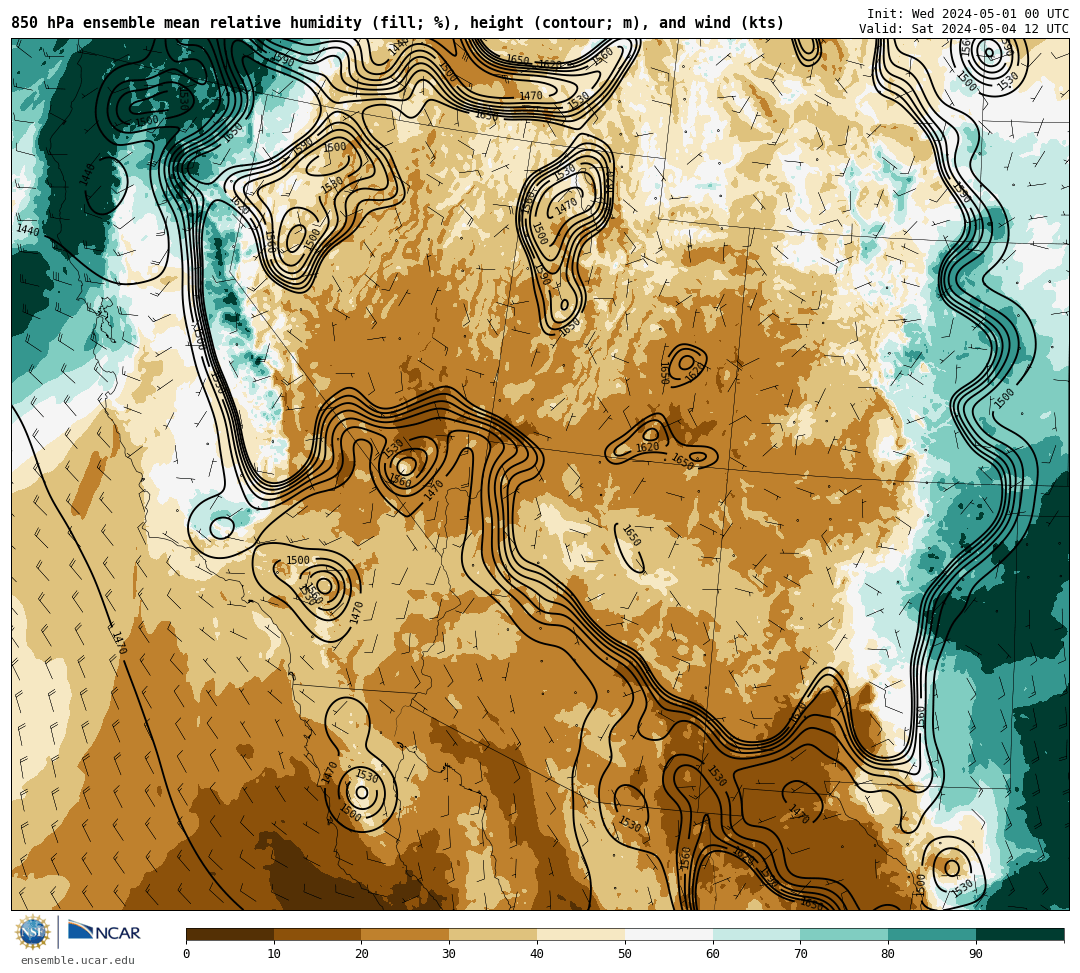Click the NSF logo
1080x973 pixels.
[x=32, y=932]
